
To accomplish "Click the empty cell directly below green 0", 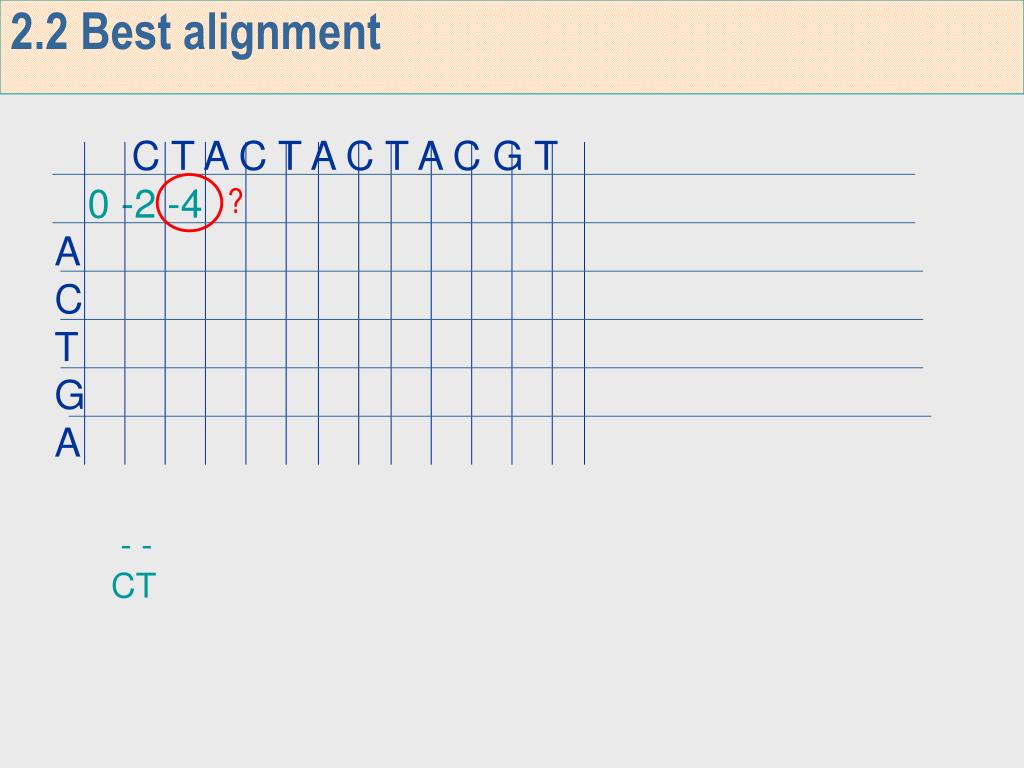I will tap(104, 247).
